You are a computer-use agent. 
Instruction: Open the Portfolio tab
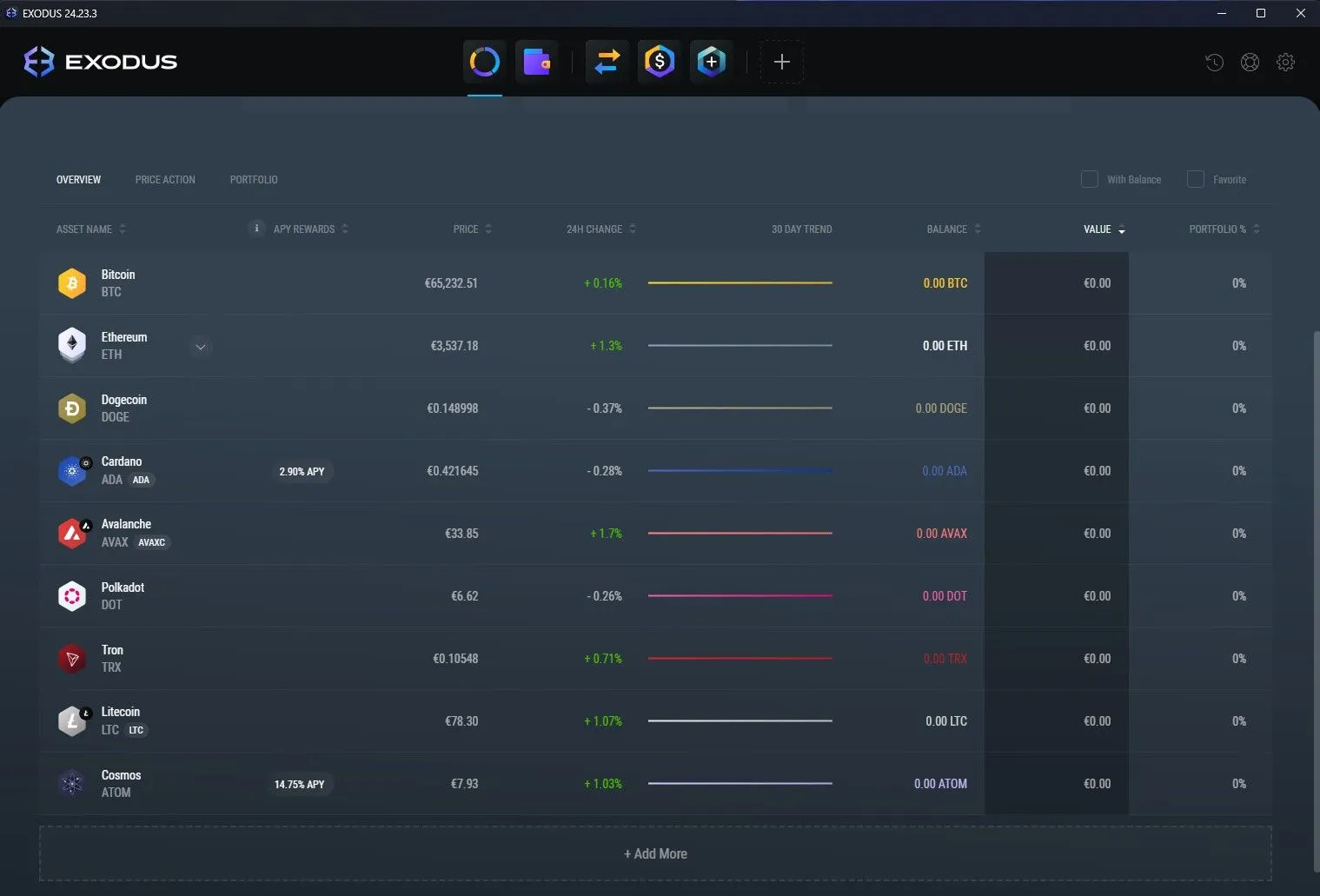[253, 179]
